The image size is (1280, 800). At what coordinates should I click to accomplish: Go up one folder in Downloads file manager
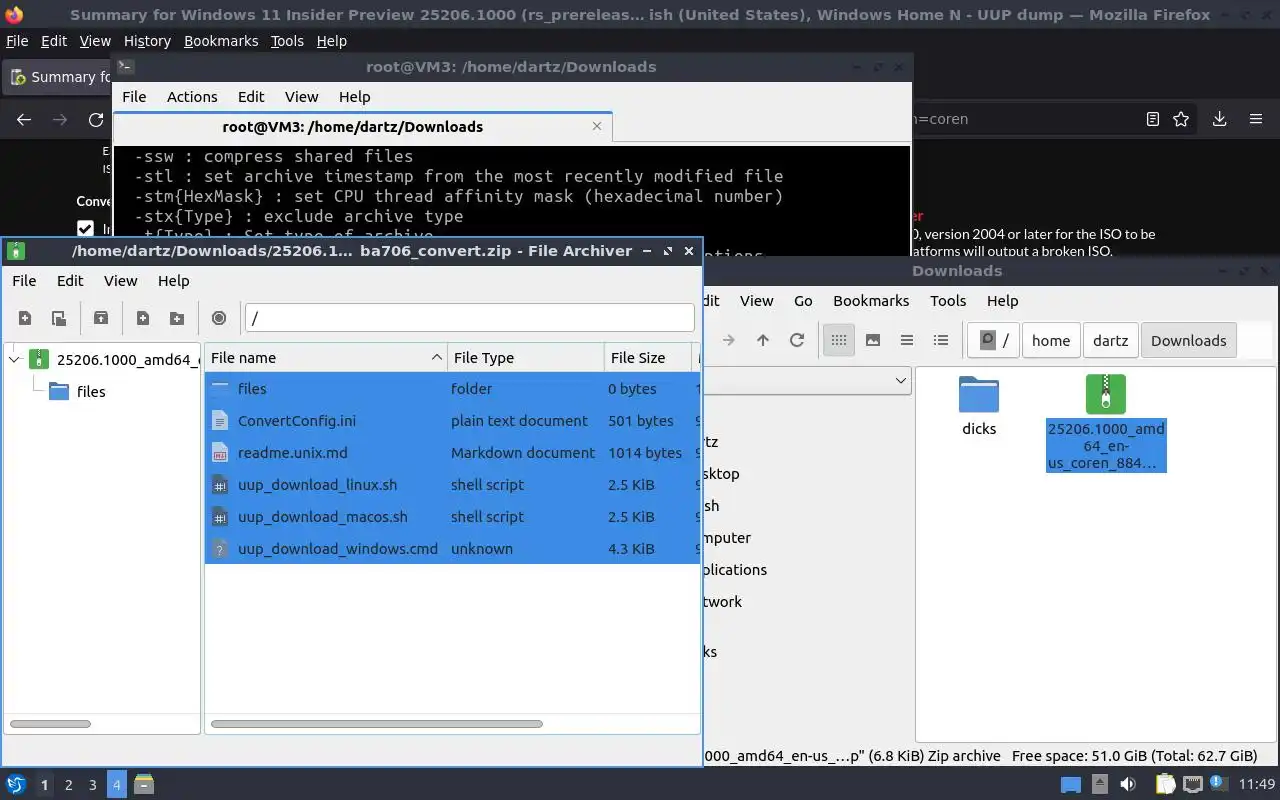point(763,340)
